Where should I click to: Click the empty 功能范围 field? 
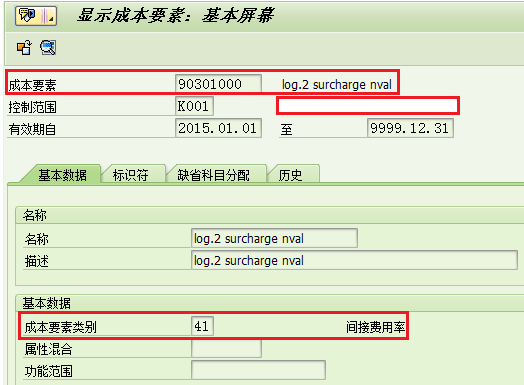(x=258, y=370)
